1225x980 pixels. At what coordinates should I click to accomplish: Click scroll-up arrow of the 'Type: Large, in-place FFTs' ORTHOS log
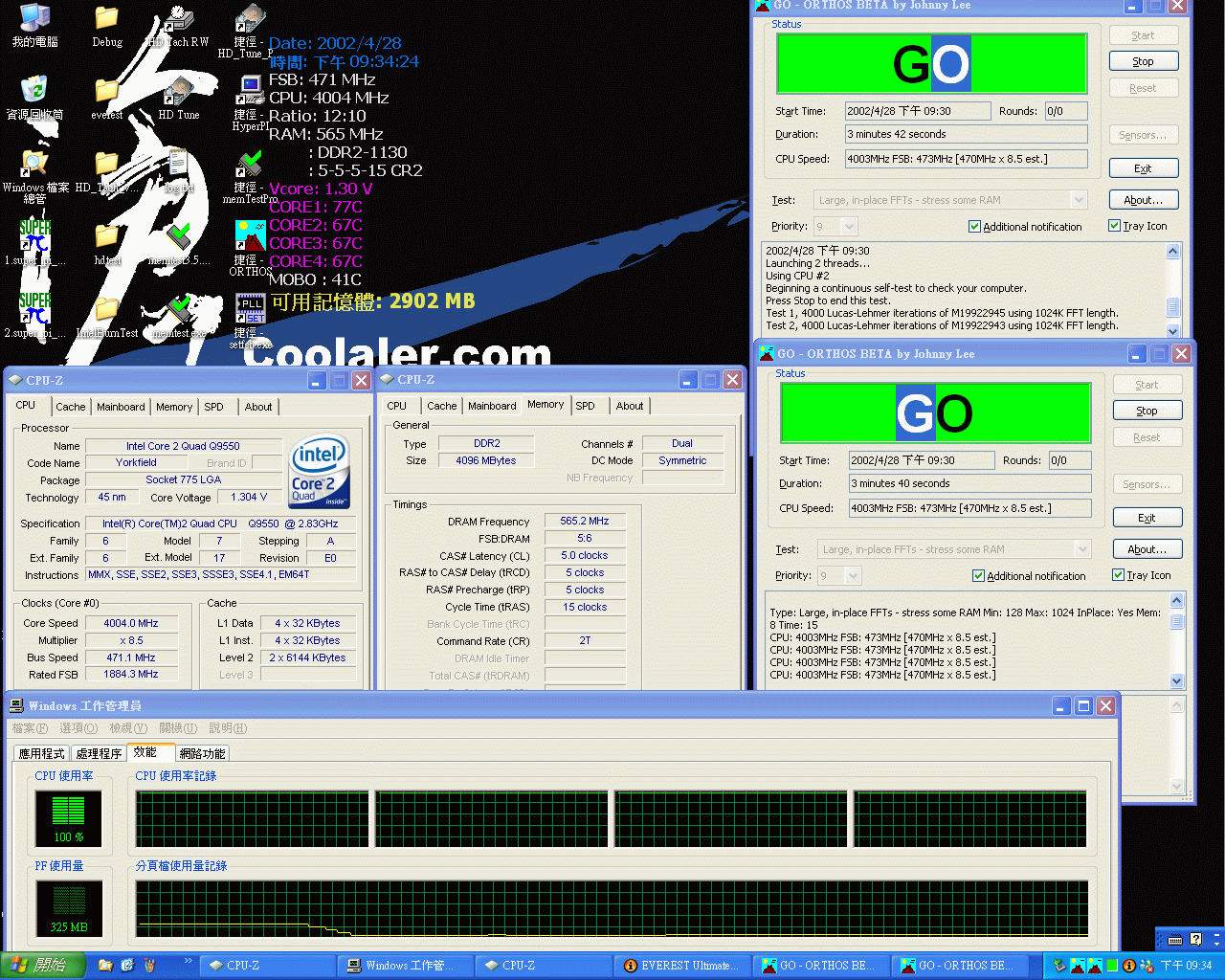(x=1177, y=600)
